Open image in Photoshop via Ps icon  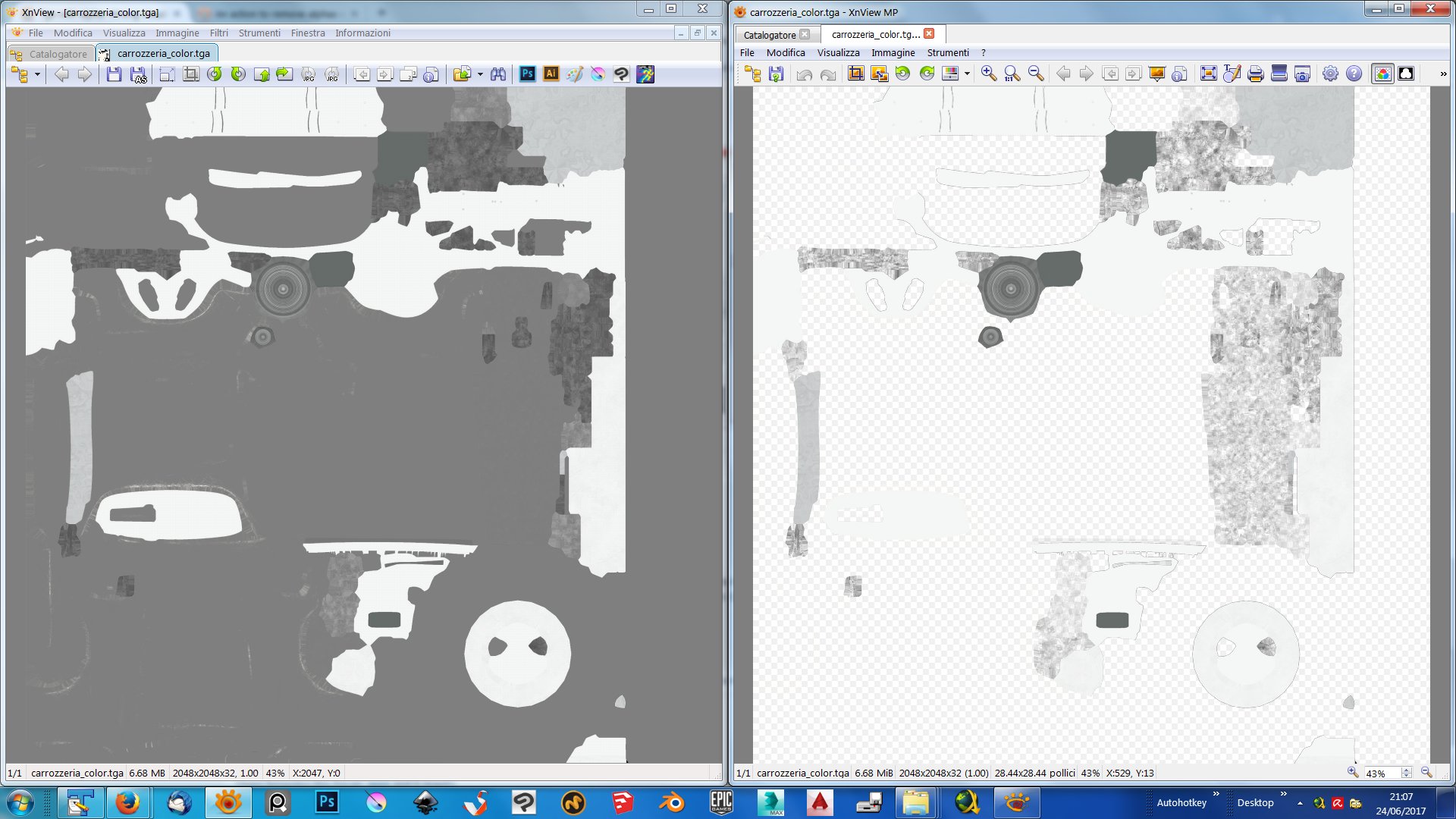[x=528, y=74]
